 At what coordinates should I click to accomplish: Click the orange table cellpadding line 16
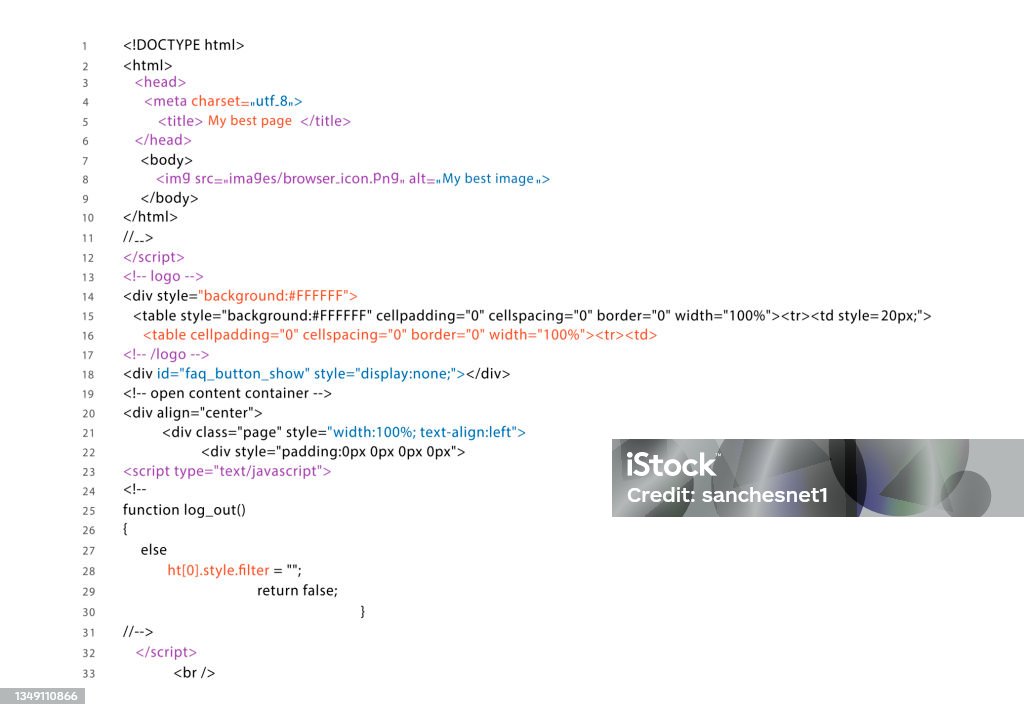click(x=400, y=335)
